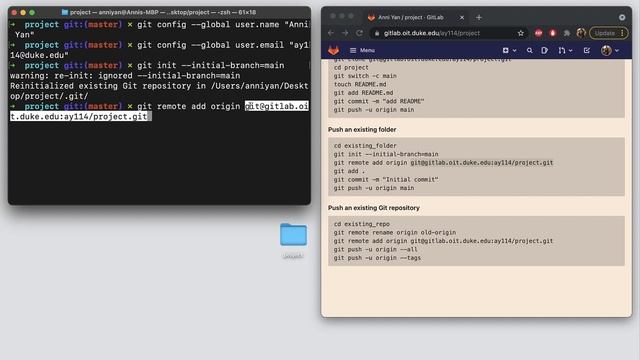The width and height of the screenshot is (640, 360).
Task: Open the GitLab issues icon
Action: (544, 50)
